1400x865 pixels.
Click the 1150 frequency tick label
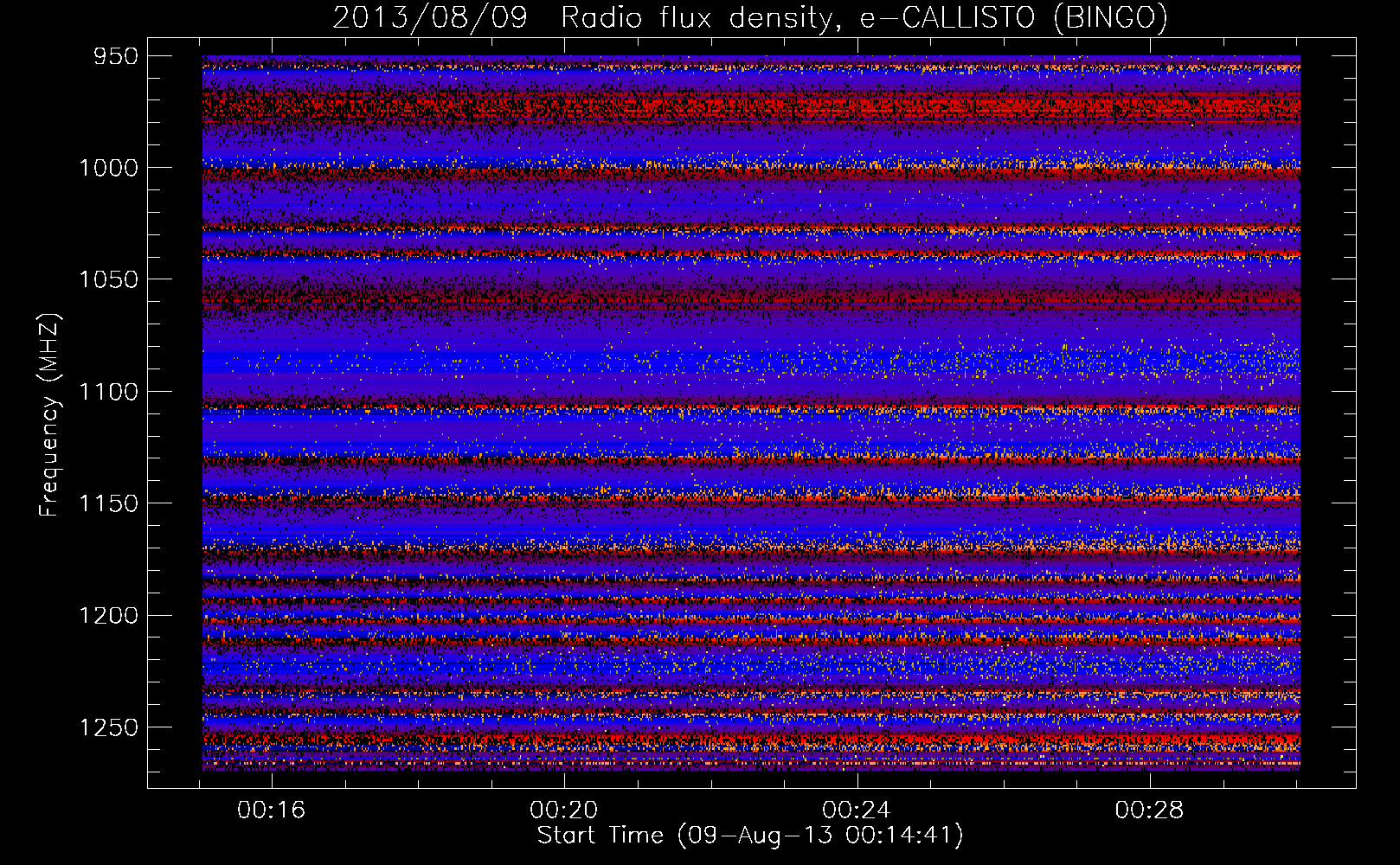pyautogui.click(x=109, y=503)
